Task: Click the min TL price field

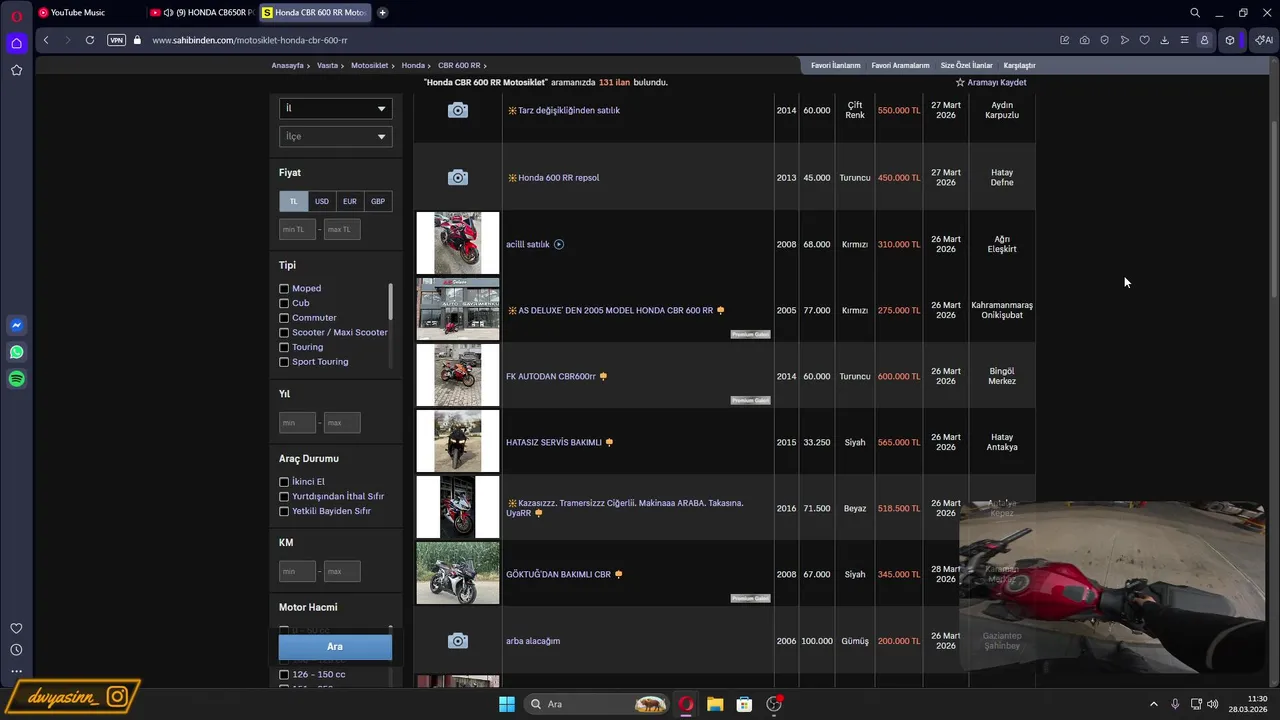Action: (298, 229)
